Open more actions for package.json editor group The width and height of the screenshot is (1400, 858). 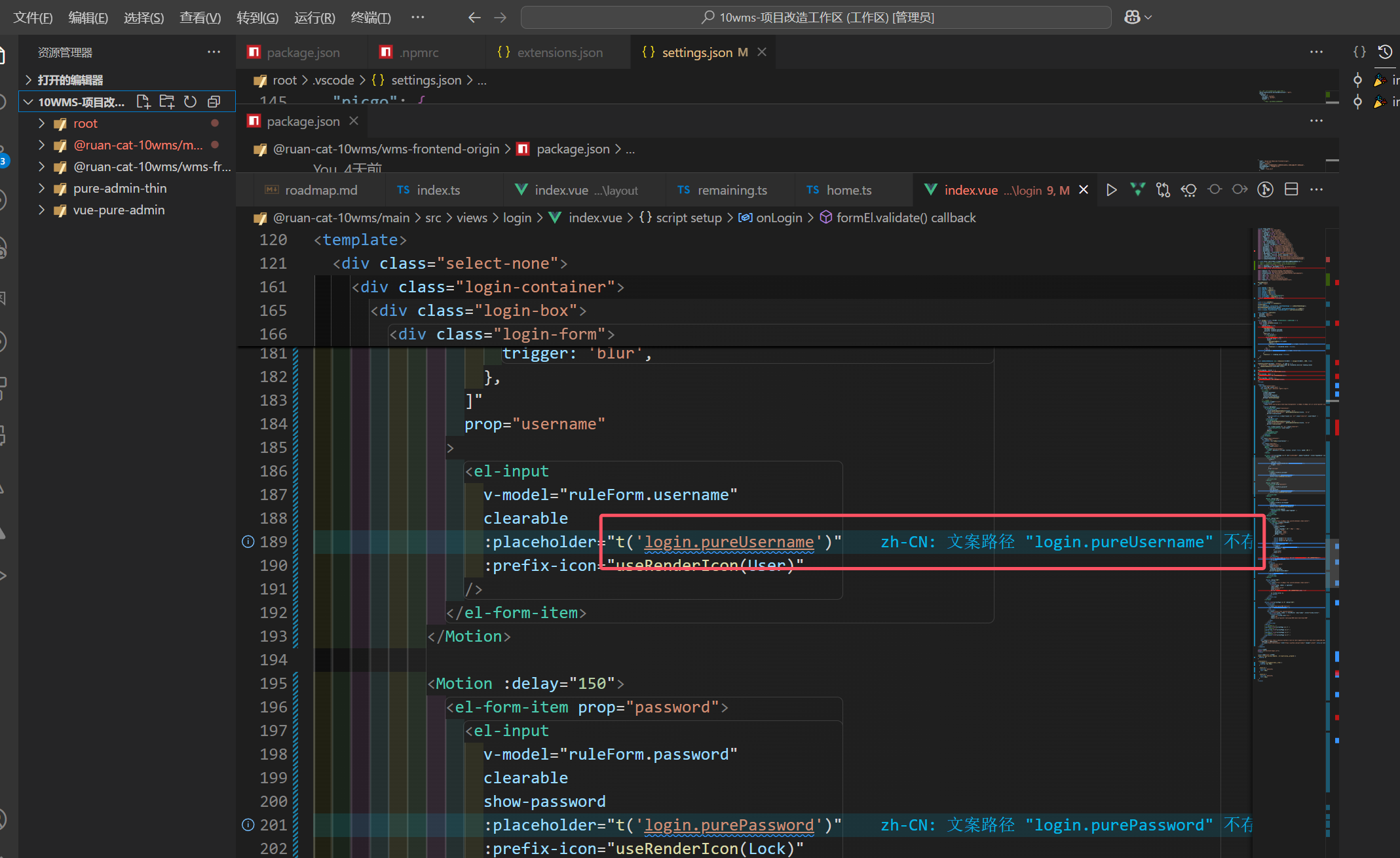1317,121
